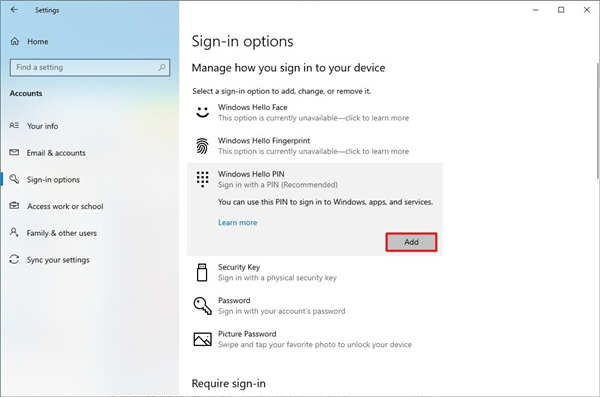
Task: Focus the Find a setting search box
Action: pos(90,67)
